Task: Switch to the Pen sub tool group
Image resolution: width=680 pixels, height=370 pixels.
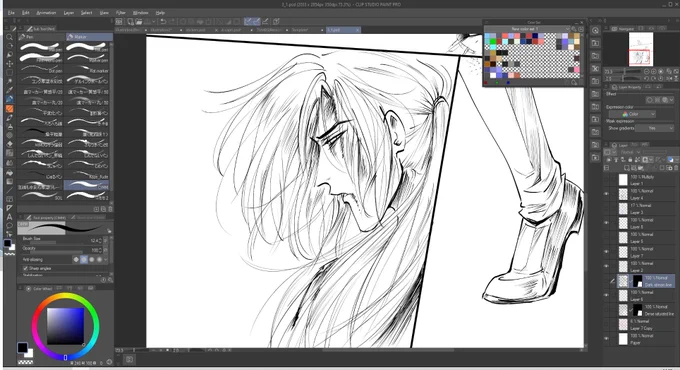Action: (x=42, y=37)
